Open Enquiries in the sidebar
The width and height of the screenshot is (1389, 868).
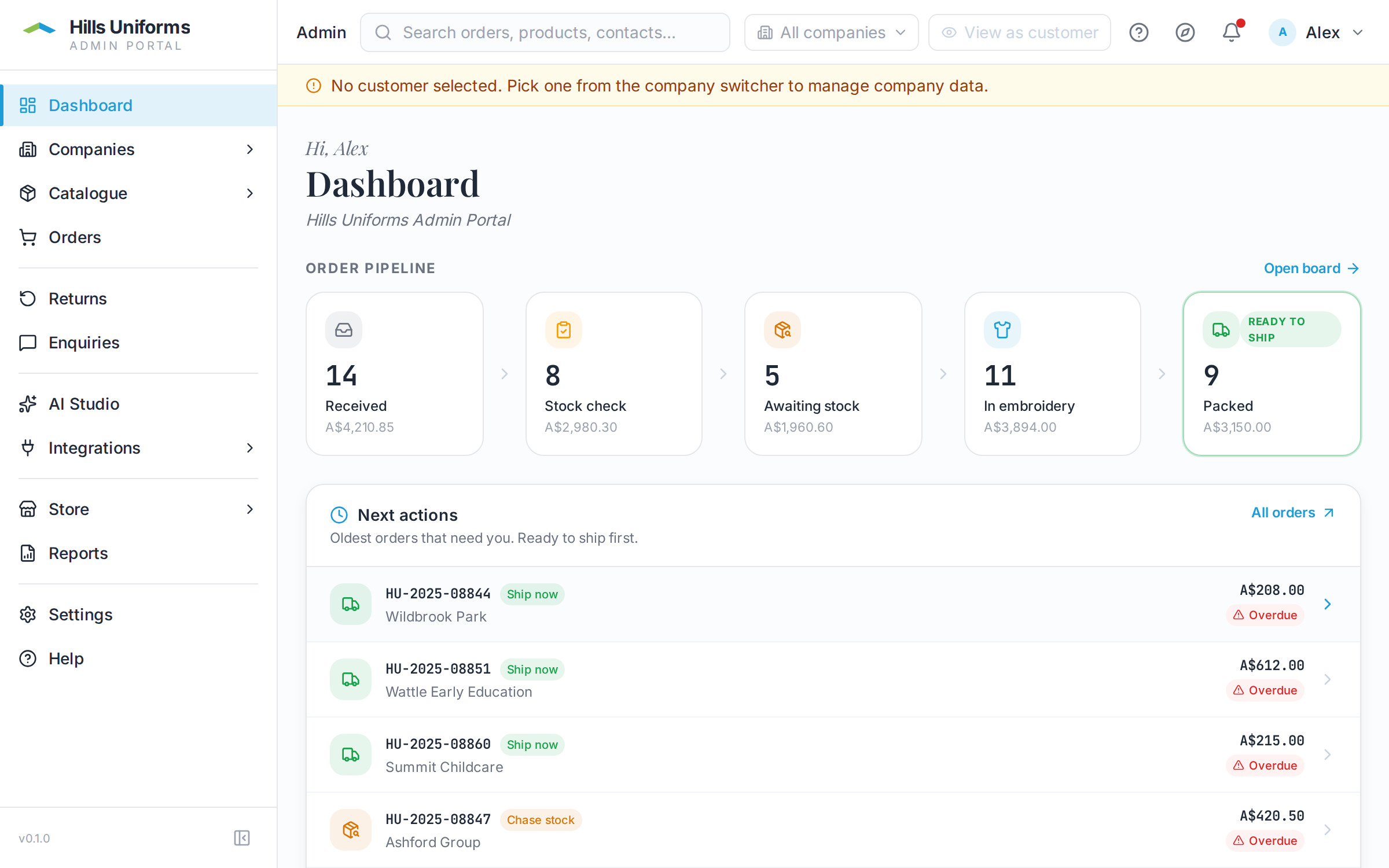point(139,343)
